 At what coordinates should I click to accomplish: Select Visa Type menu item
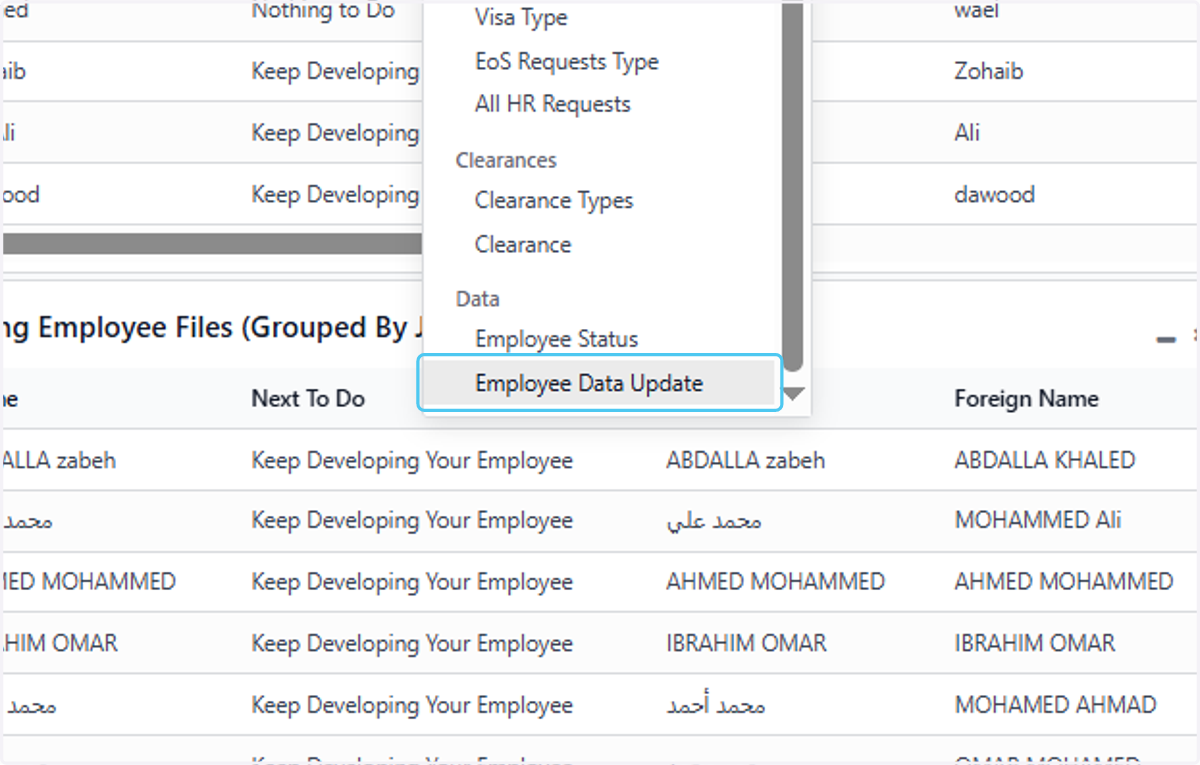pos(521,18)
